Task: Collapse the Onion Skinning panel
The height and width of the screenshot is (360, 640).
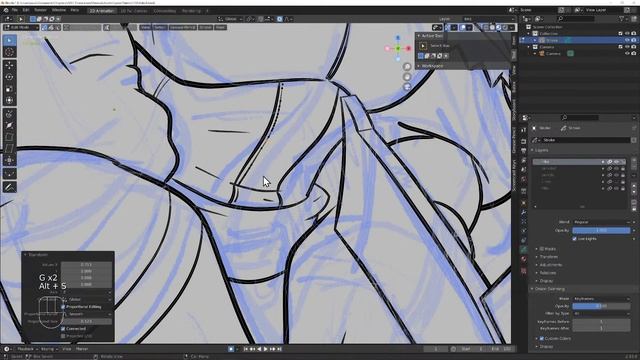Action: click(549, 289)
